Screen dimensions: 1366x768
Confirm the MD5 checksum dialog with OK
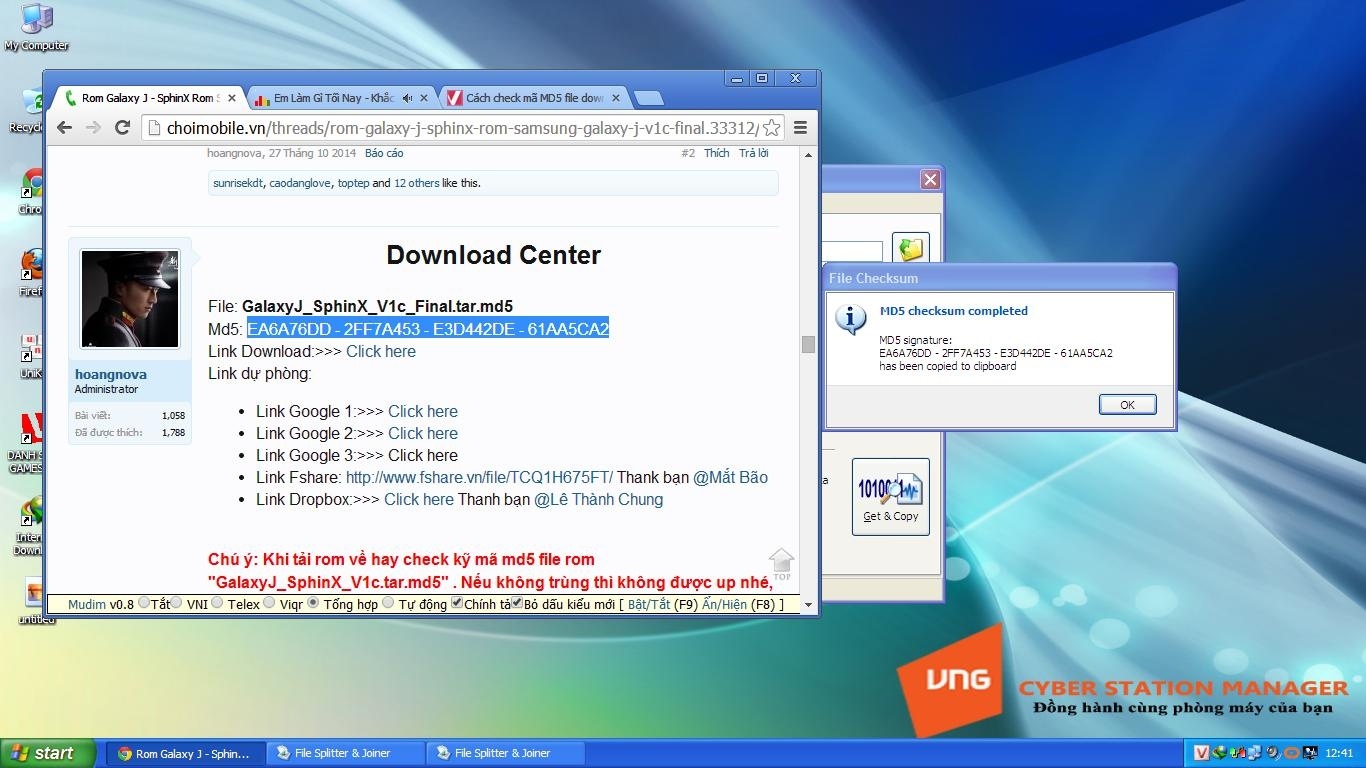click(x=1127, y=405)
